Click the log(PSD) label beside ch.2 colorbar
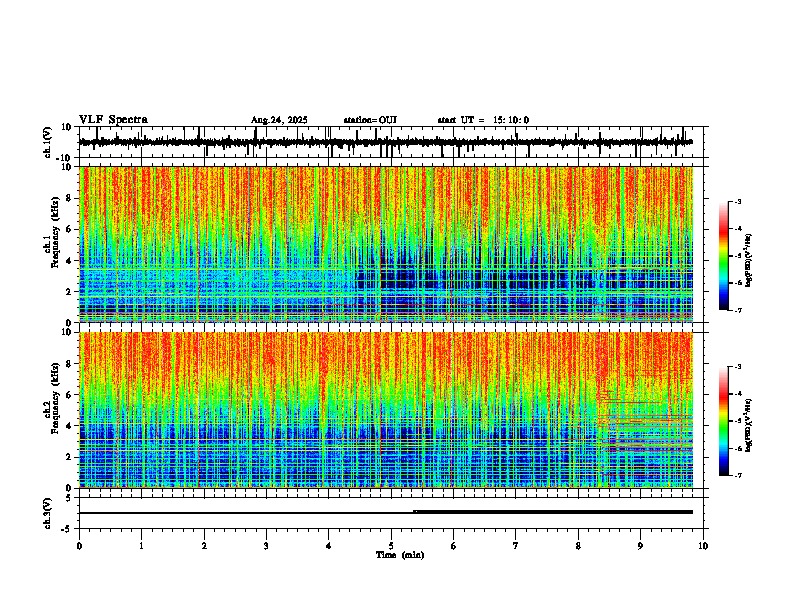The image size is (792, 612). tap(749, 425)
